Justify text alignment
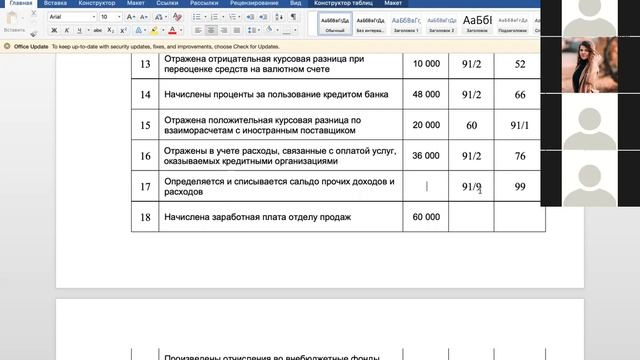 coord(236,30)
